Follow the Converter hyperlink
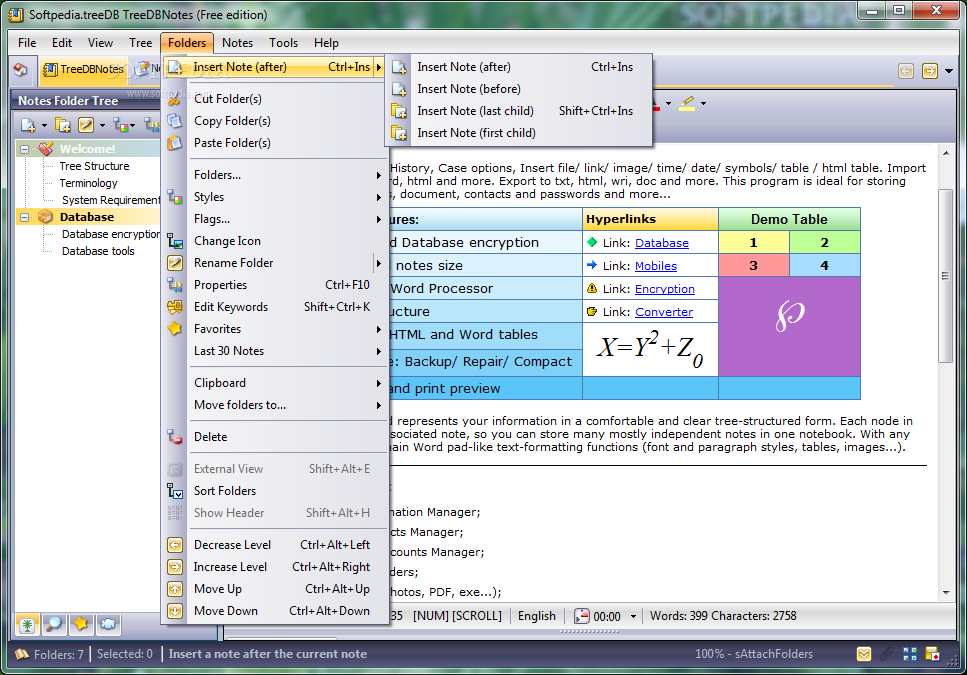 (x=664, y=312)
